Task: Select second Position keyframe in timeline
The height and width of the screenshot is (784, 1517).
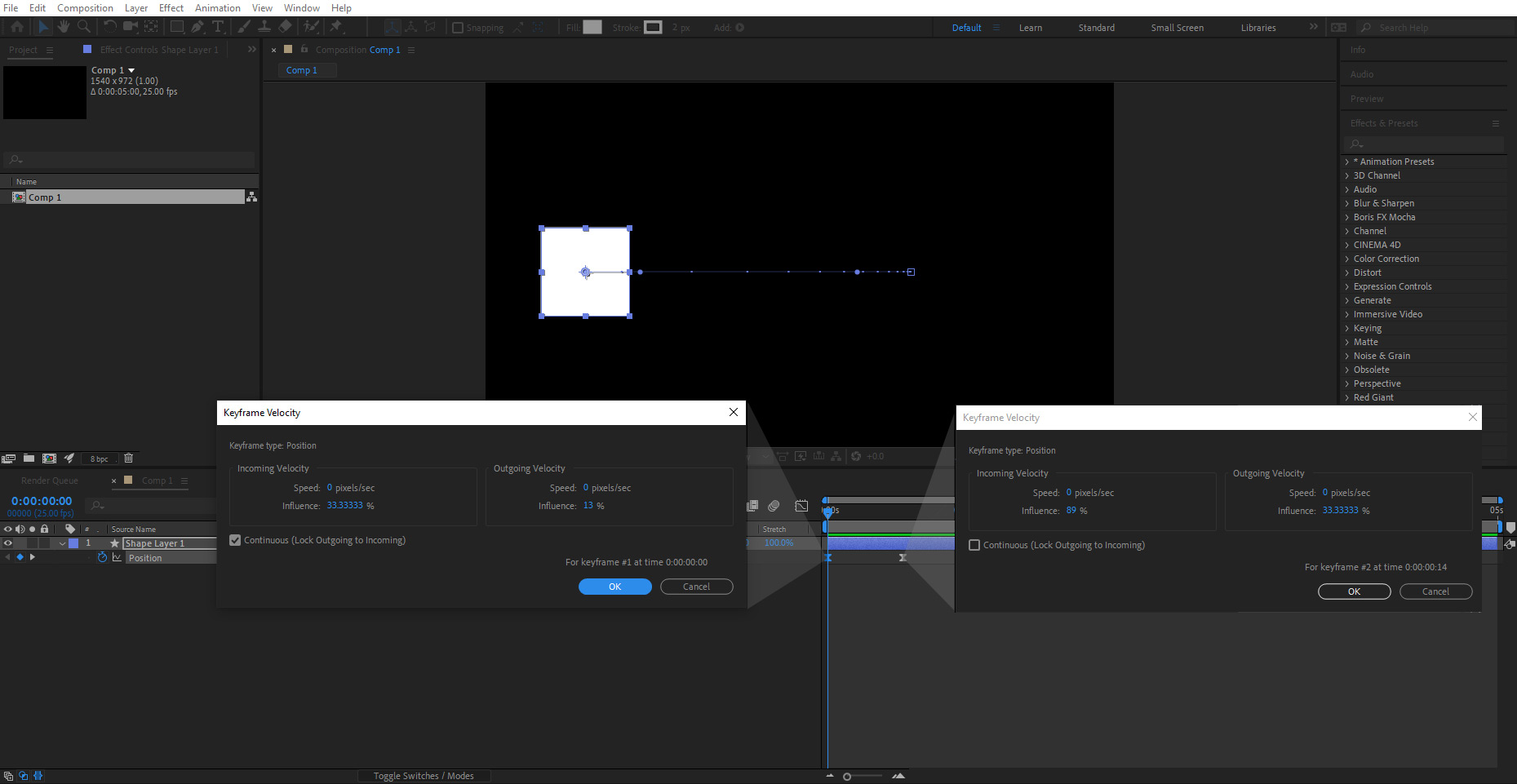Action: (903, 558)
